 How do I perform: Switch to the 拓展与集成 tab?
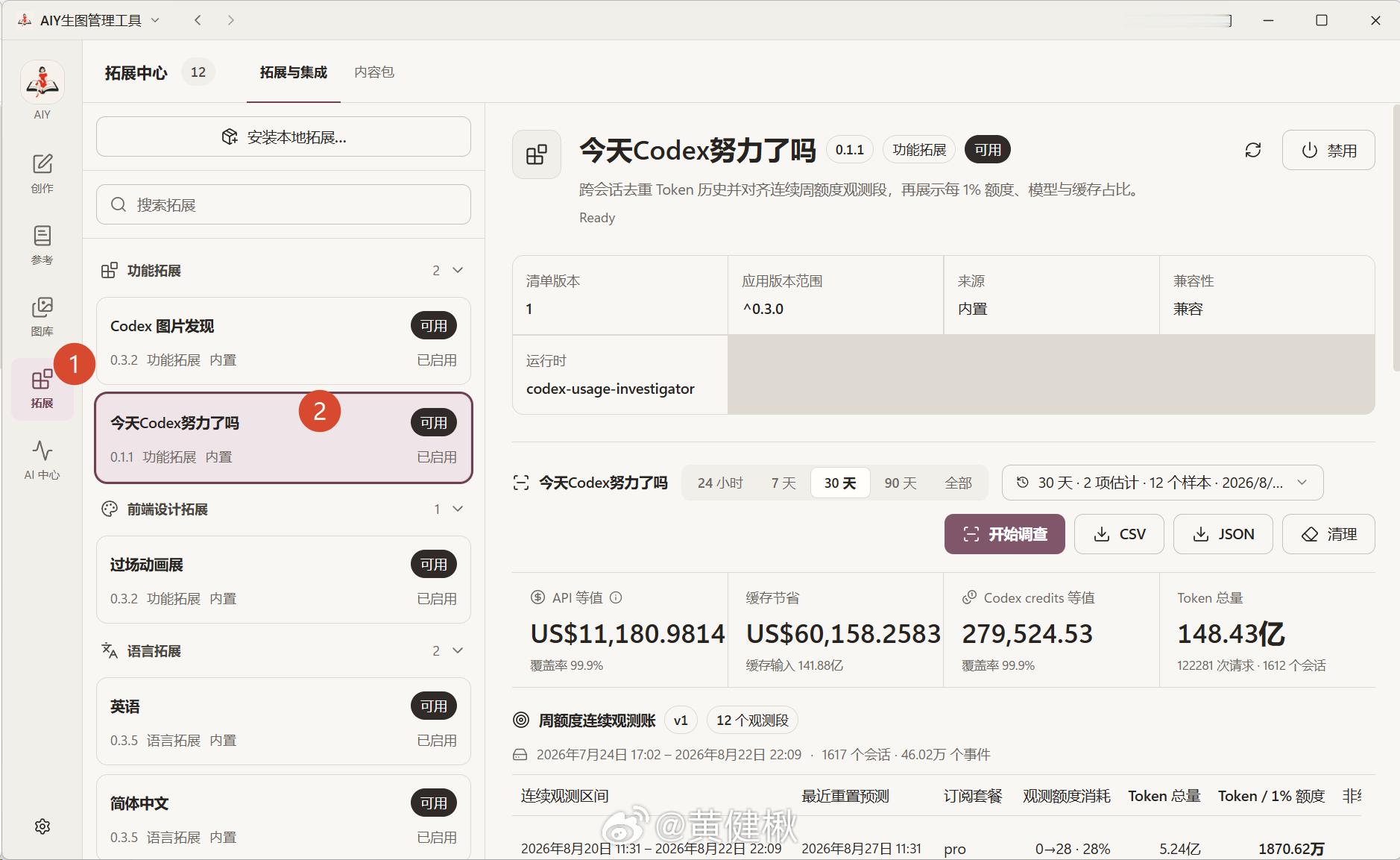click(x=294, y=72)
